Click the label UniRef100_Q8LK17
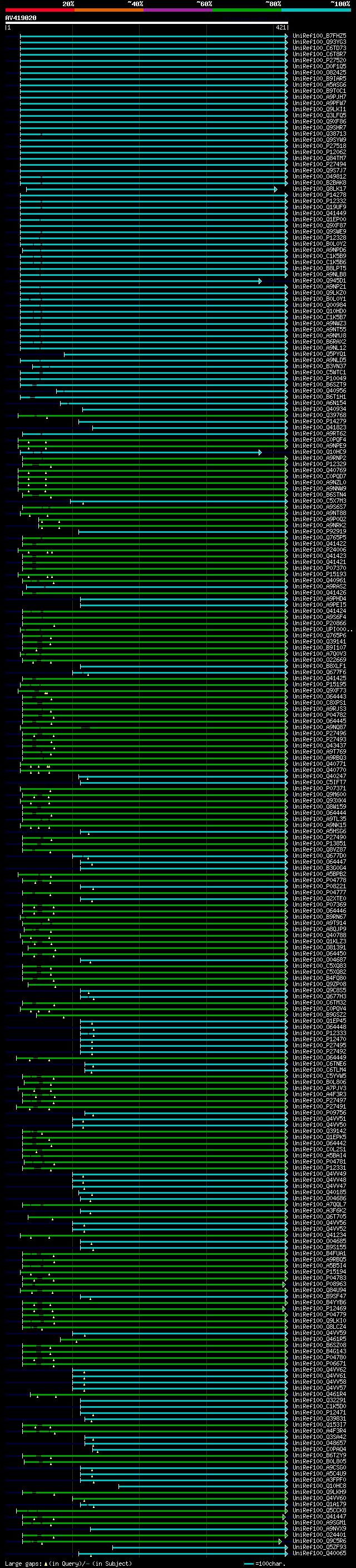The height and width of the screenshot is (1568, 356). point(319,189)
